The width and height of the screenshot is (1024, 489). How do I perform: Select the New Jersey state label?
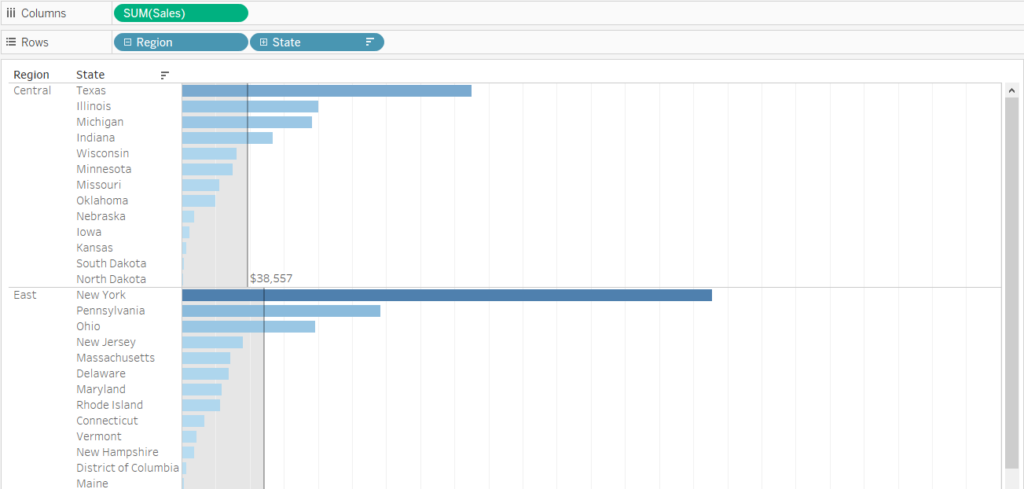click(106, 342)
